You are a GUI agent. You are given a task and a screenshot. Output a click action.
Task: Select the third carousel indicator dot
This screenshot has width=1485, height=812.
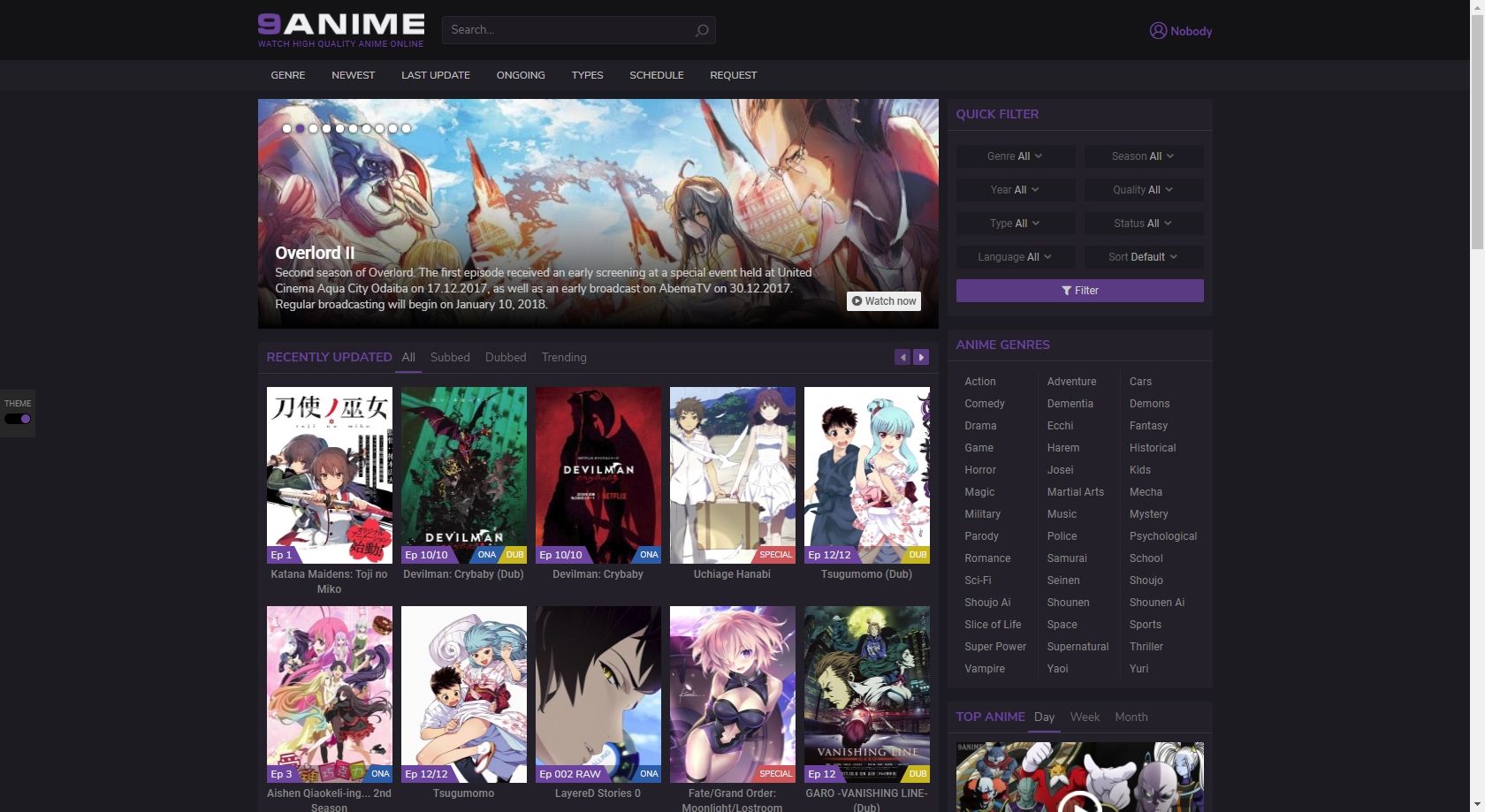[x=313, y=128]
